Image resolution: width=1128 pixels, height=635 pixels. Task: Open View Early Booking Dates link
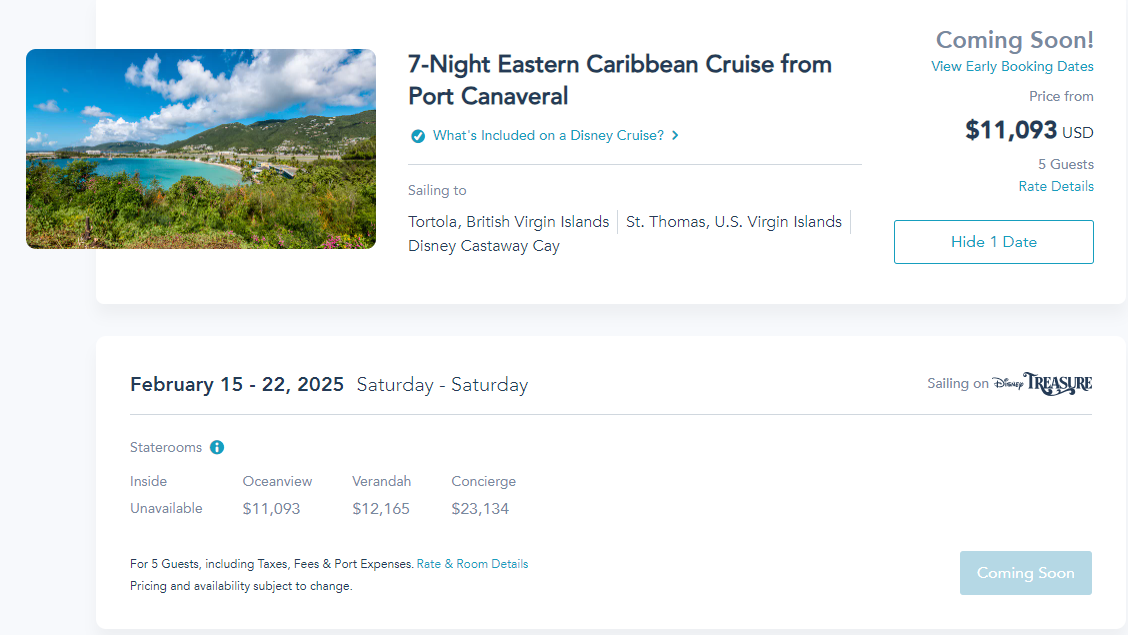1012,66
